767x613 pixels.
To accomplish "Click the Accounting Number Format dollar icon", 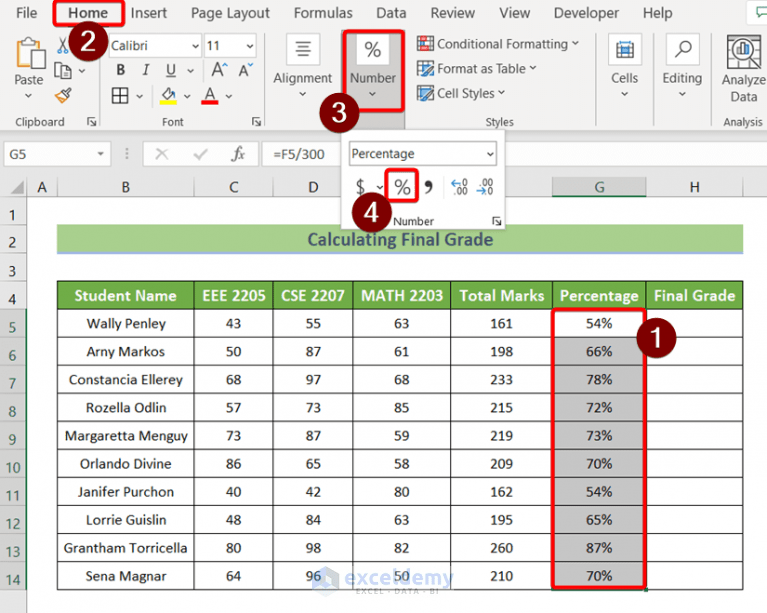I will coord(360,187).
